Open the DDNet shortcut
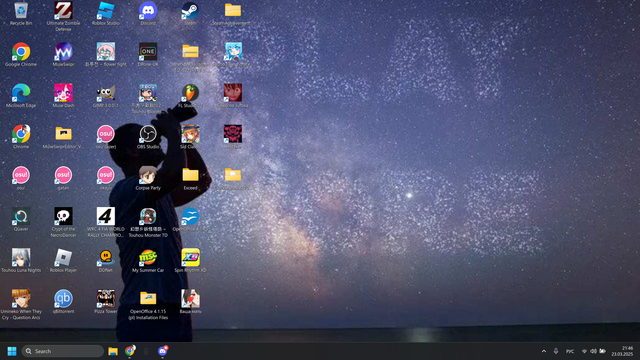640x360 pixels. 106,260
